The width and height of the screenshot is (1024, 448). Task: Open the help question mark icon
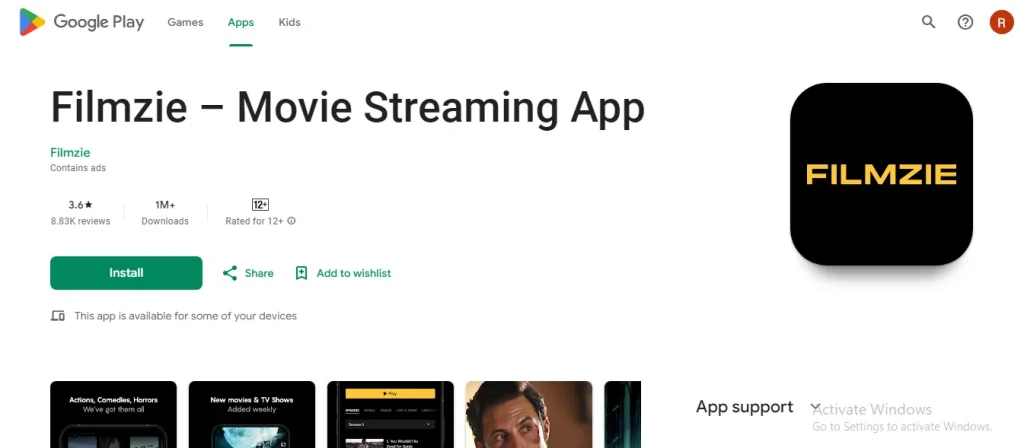coord(965,22)
